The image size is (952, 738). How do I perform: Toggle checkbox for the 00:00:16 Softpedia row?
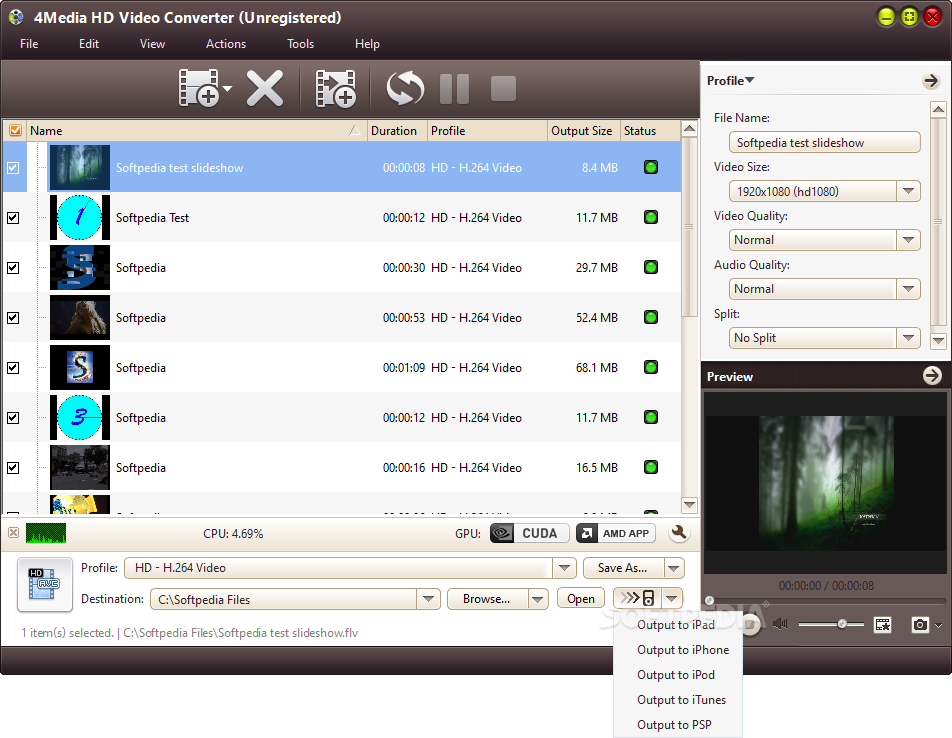click(13, 468)
